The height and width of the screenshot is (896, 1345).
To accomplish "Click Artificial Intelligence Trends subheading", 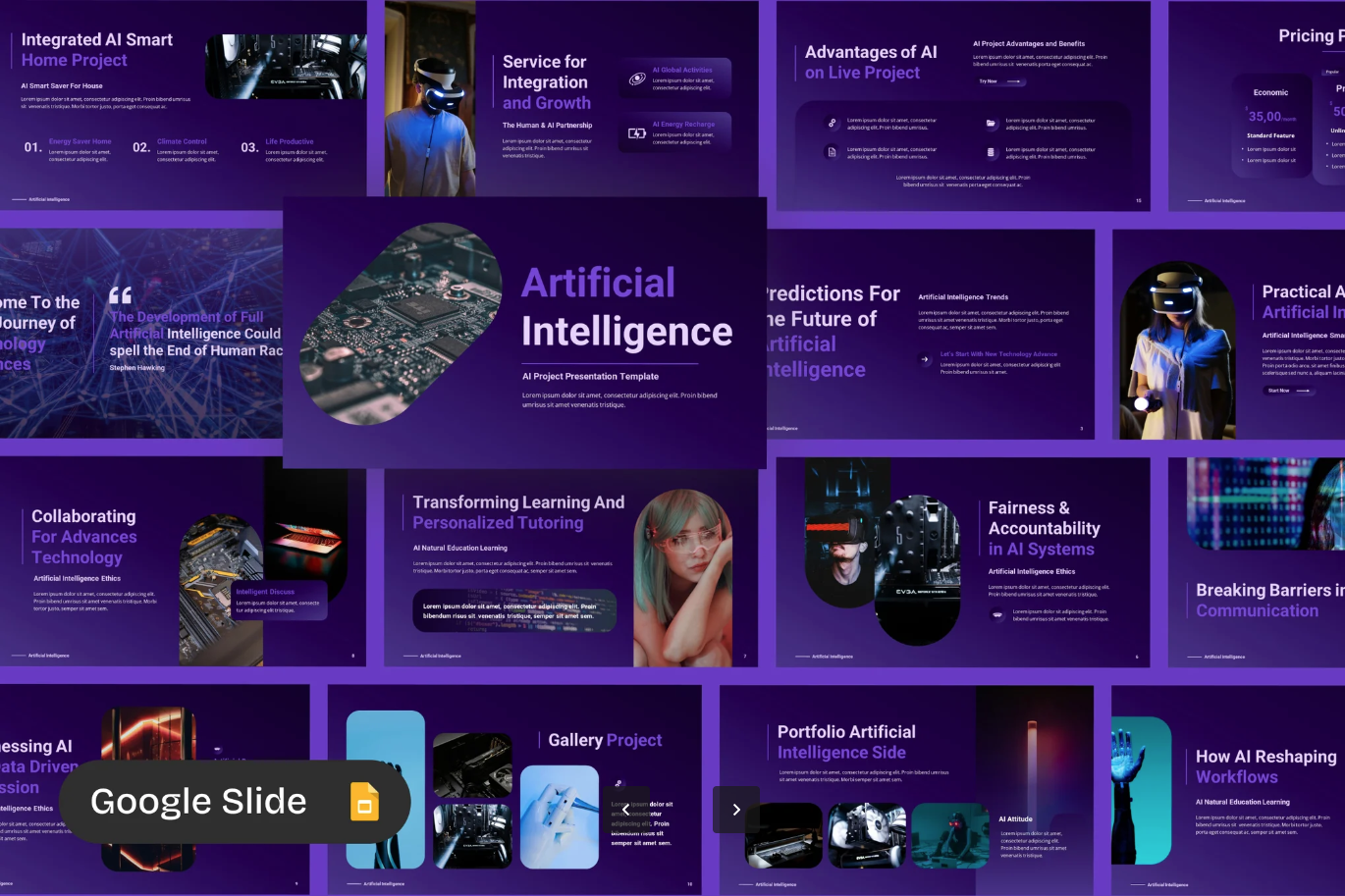I will (963, 297).
